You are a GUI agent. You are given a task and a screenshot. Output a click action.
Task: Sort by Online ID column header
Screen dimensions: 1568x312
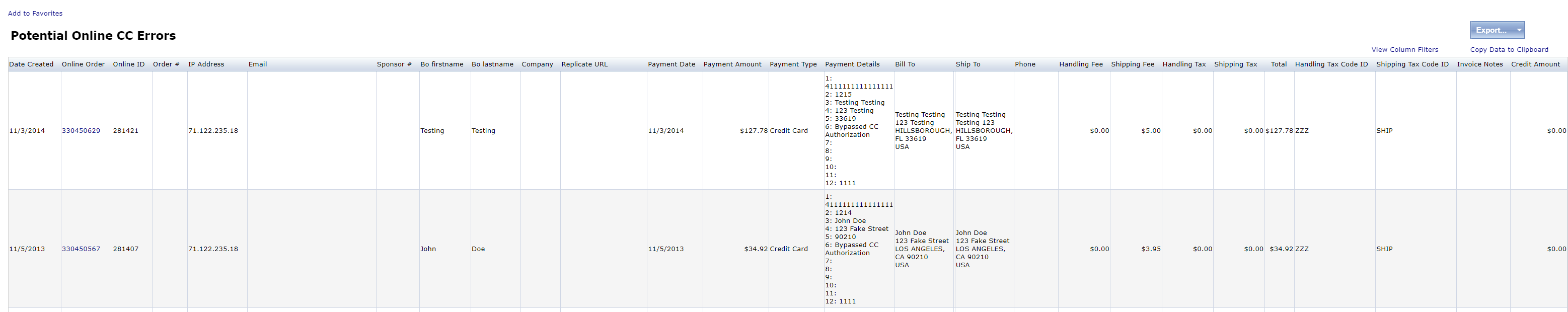[128, 64]
